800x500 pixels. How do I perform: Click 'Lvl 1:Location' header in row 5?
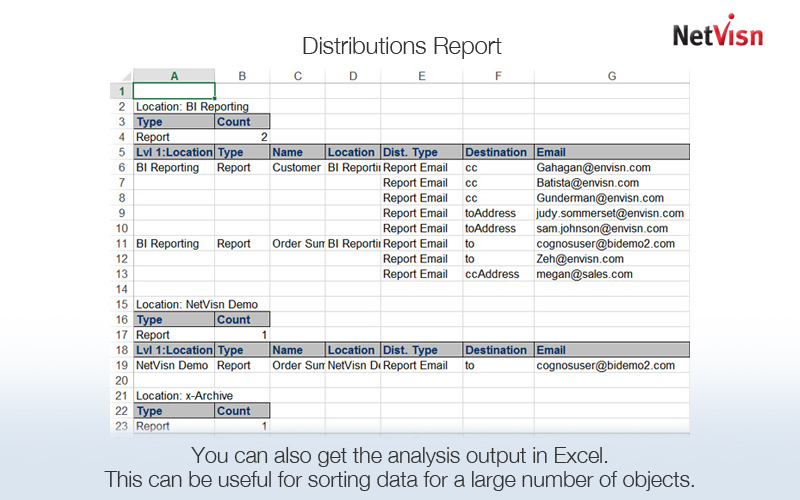click(174, 152)
